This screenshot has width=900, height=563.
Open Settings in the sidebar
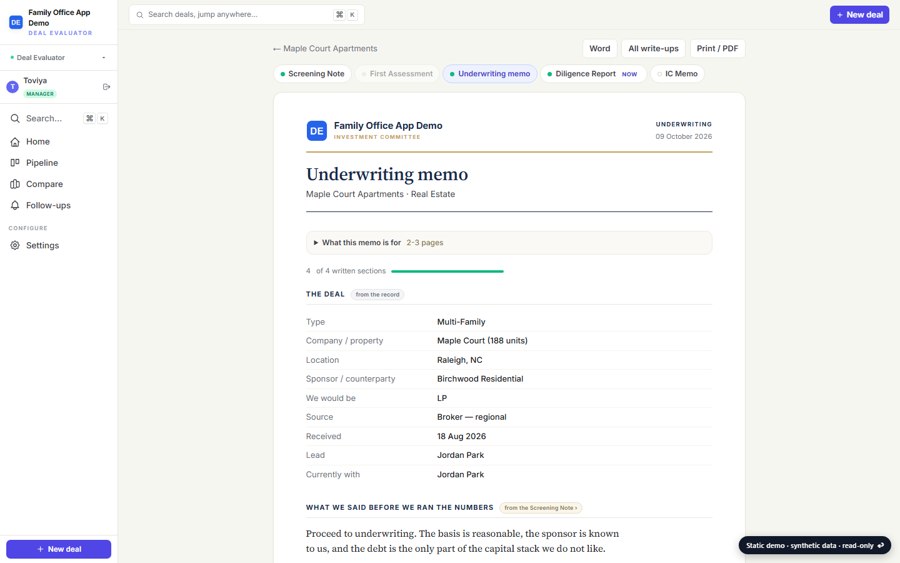point(59,246)
